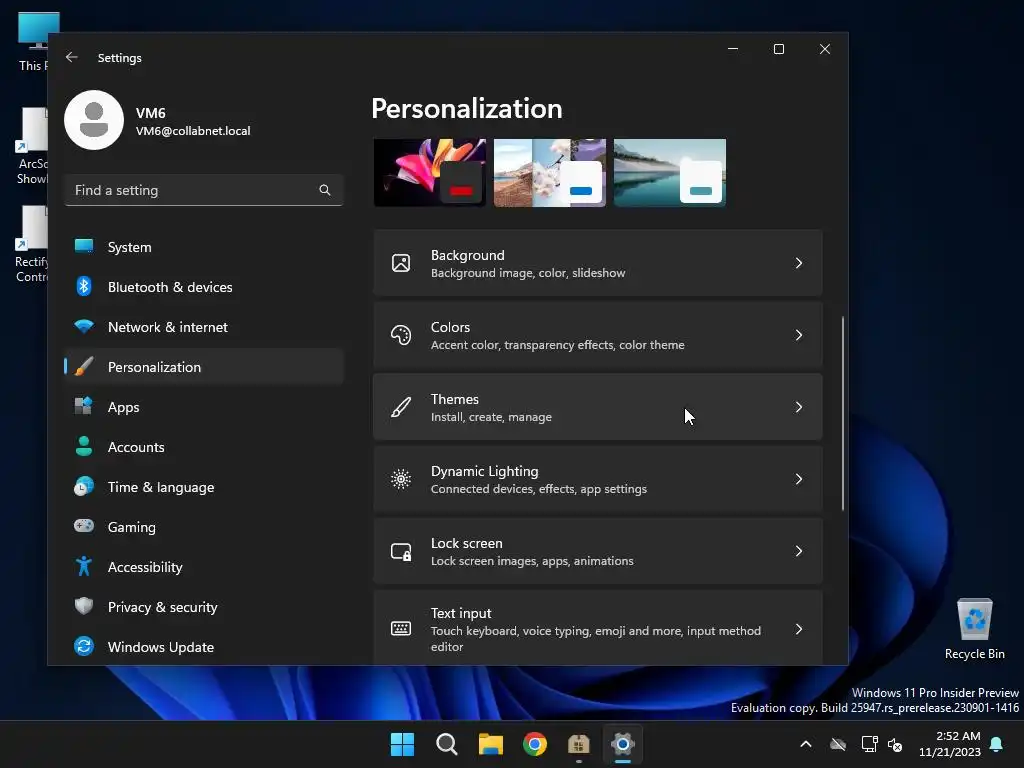Open File Explorer from taskbar
Viewport: 1024px width, 768px height.
[x=490, y=744]
